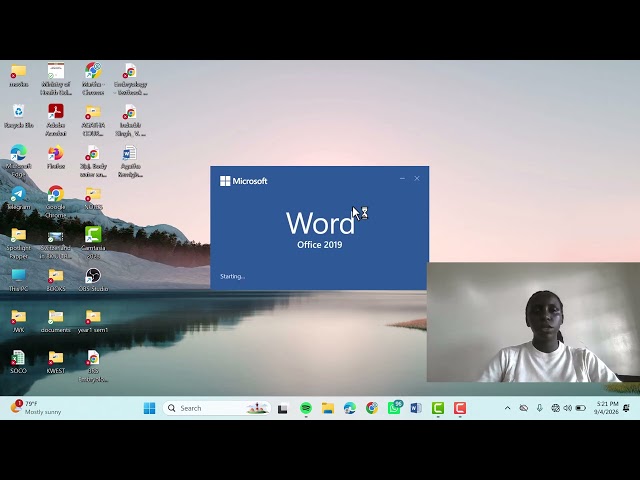Select the Word document icon on desktop

130,161
